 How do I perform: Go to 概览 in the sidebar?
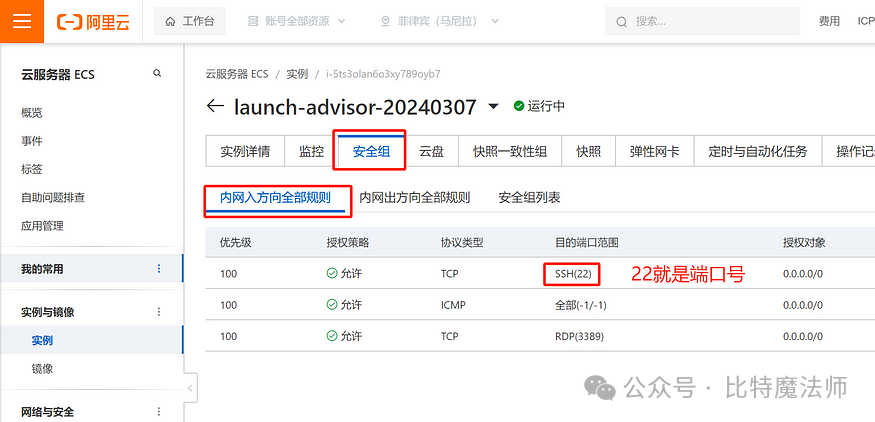click(32, 113)
